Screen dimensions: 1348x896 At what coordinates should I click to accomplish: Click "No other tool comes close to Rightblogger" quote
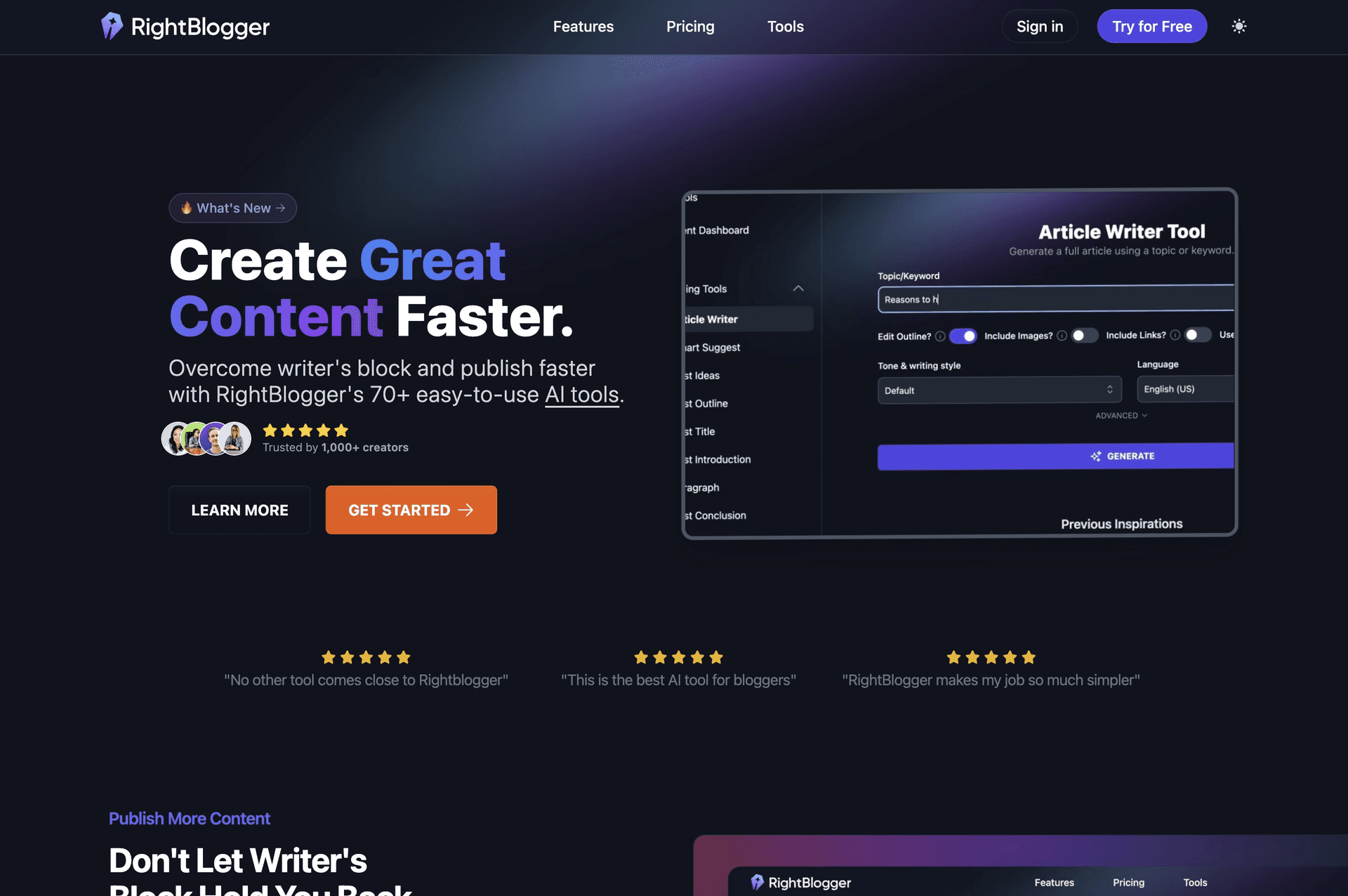point(366,680)
